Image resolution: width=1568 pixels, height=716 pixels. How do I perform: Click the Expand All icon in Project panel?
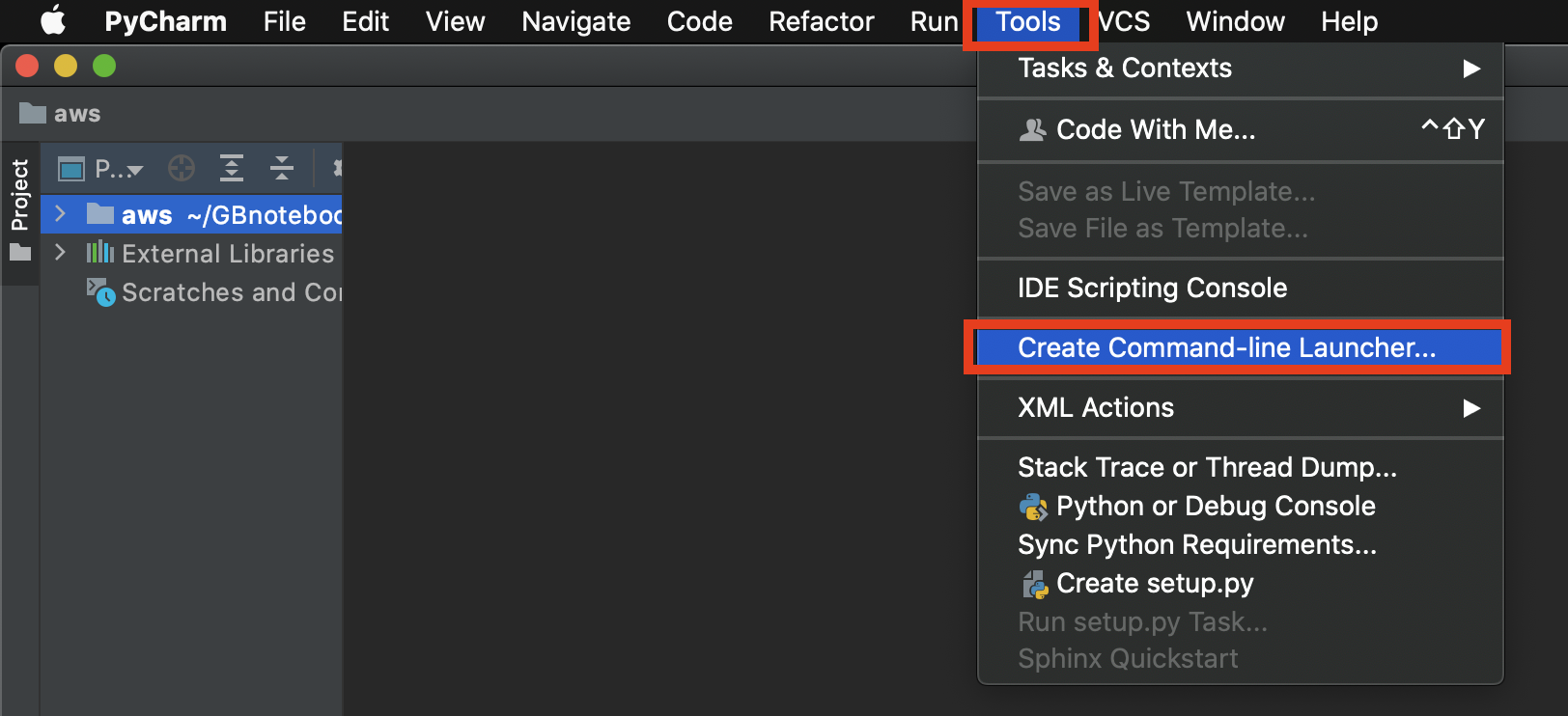click(232, 169)
